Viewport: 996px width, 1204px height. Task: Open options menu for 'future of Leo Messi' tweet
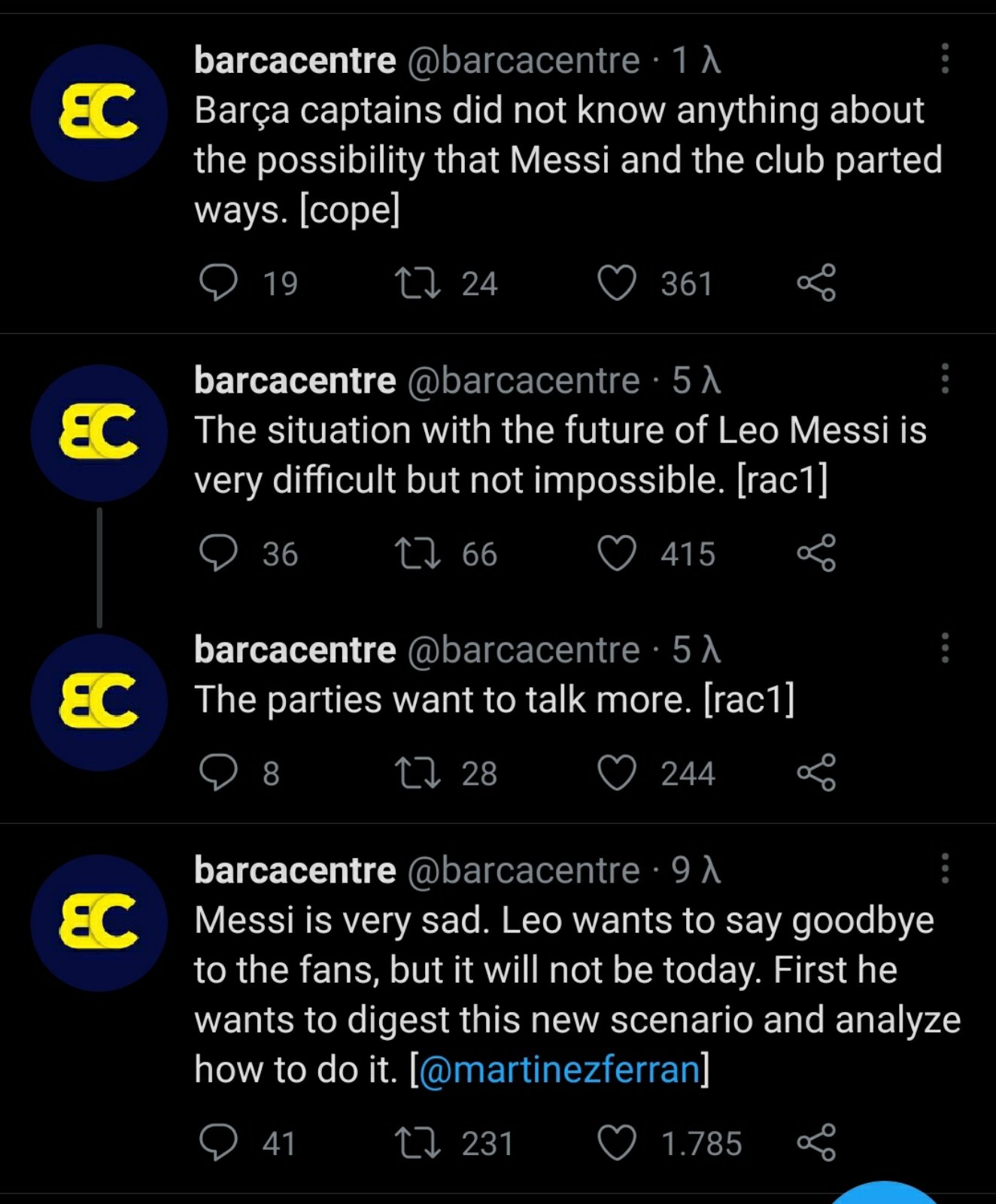[945, 379]
